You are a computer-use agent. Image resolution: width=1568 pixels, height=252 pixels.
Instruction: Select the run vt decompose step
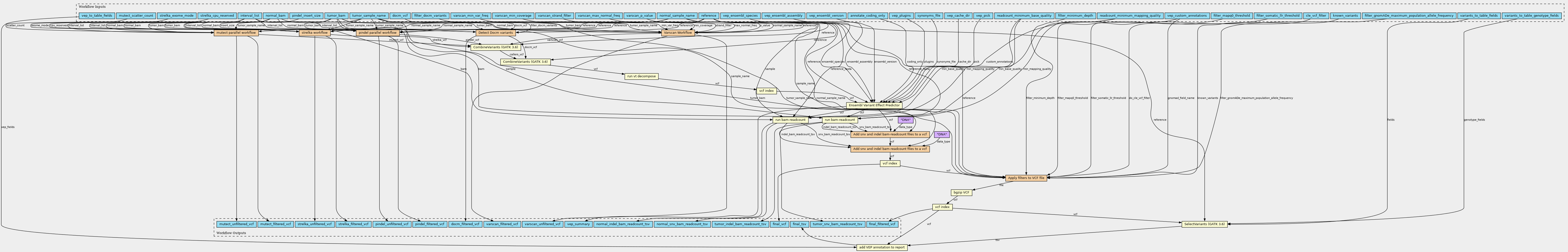coord(641,76)
